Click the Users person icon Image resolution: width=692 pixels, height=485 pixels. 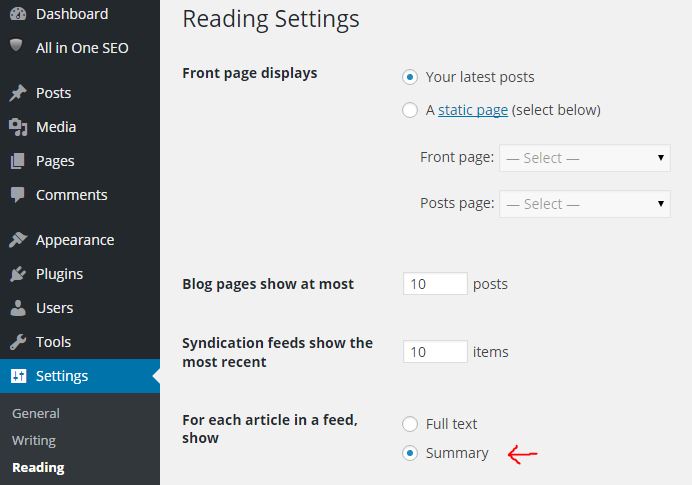[18, 308]
